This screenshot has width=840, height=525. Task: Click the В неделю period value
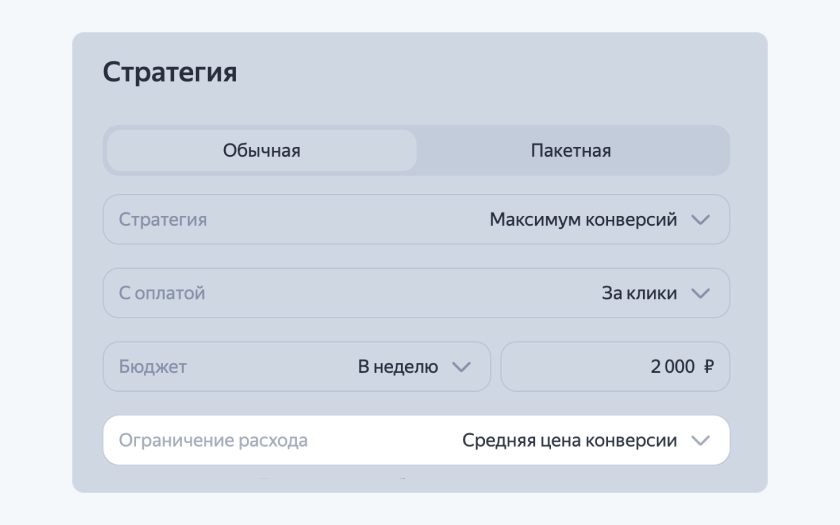coord(398,367)
